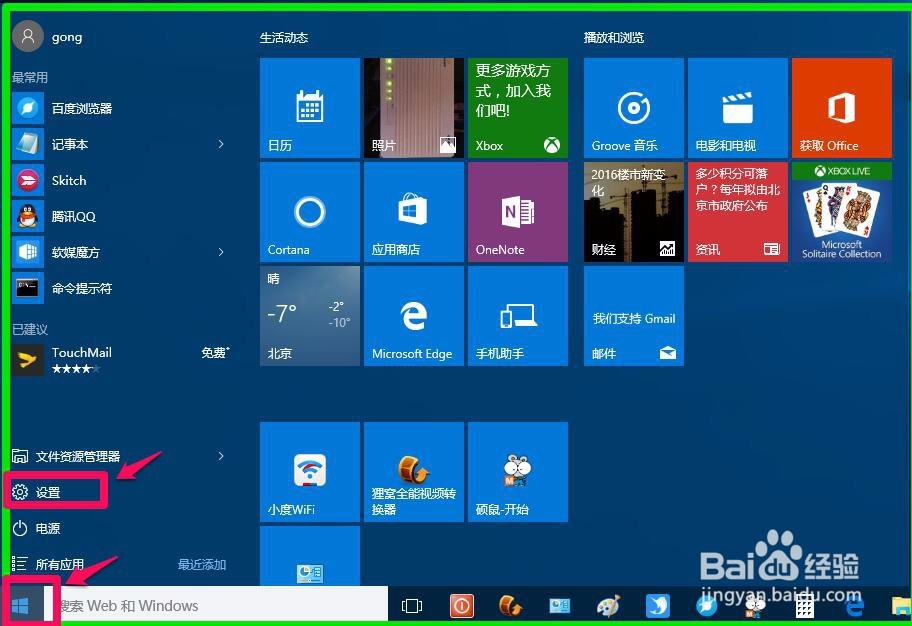Open the film reel converter taskbar icon
The width and height of the screenshot is (912, 626).
(510, 606)
